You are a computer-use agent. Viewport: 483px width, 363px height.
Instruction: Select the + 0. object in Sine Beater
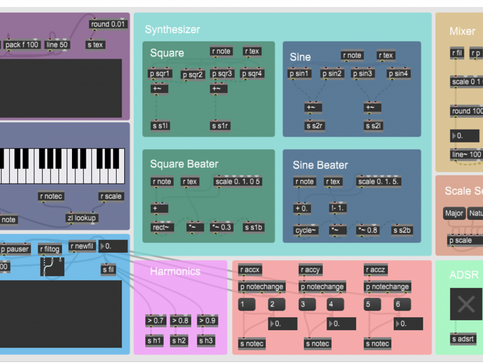point(302,209)
